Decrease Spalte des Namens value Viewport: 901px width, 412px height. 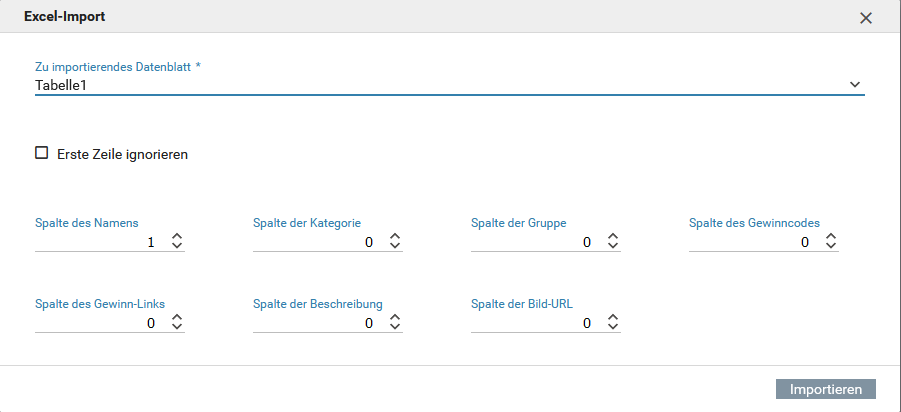point(177,246)
